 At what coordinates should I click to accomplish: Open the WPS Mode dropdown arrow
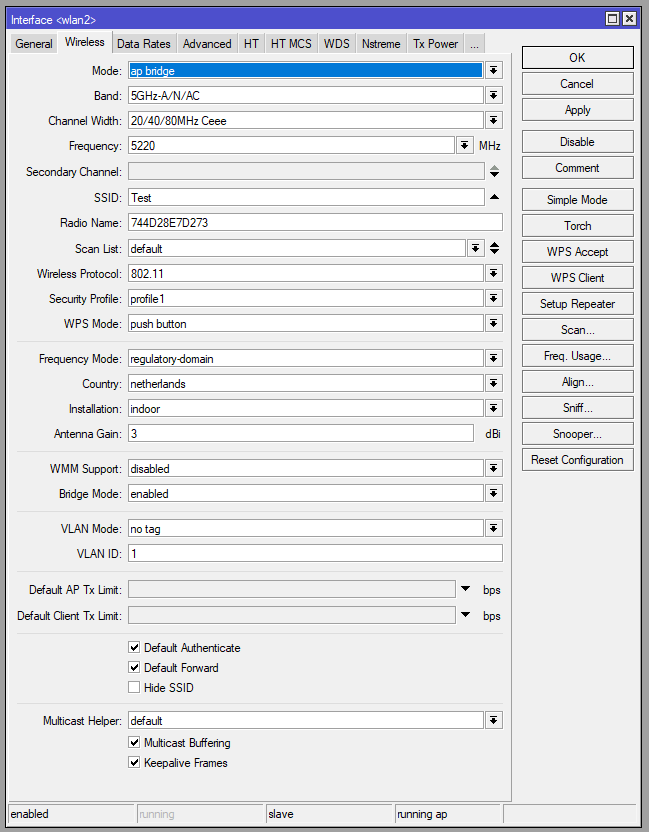(x=494, y=323)
